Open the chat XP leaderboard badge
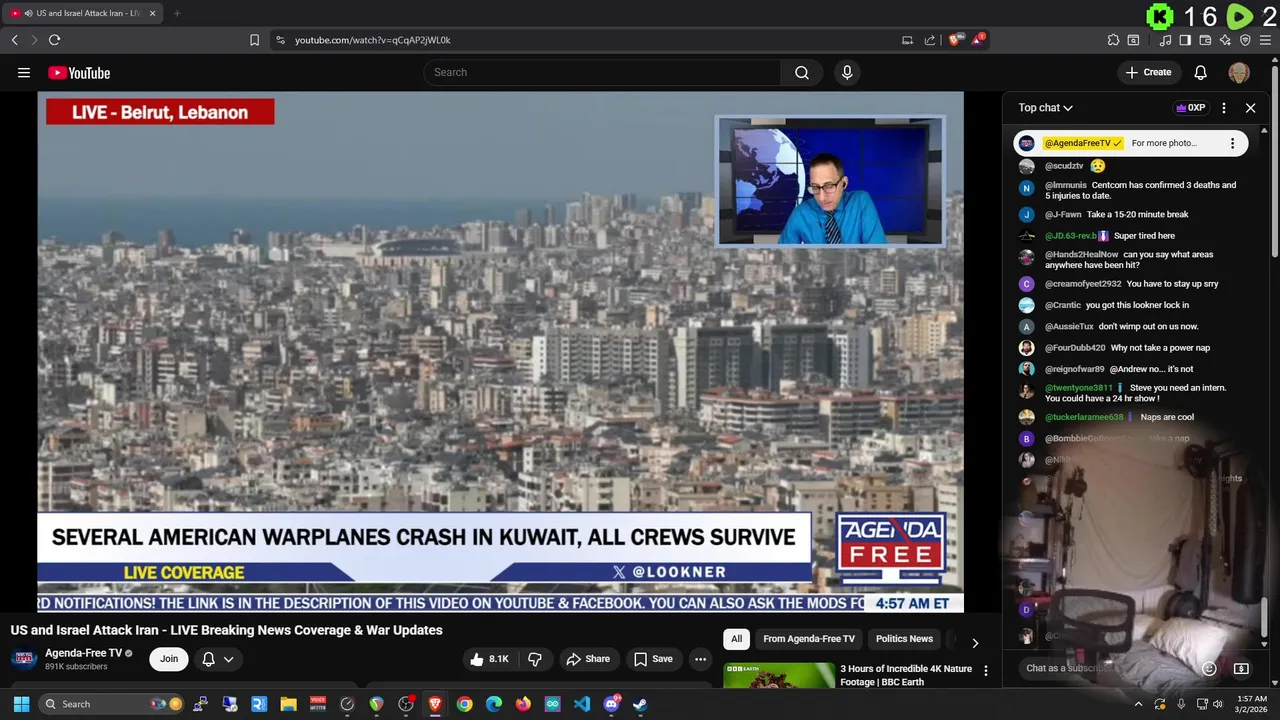 [x=1190, y=108]
